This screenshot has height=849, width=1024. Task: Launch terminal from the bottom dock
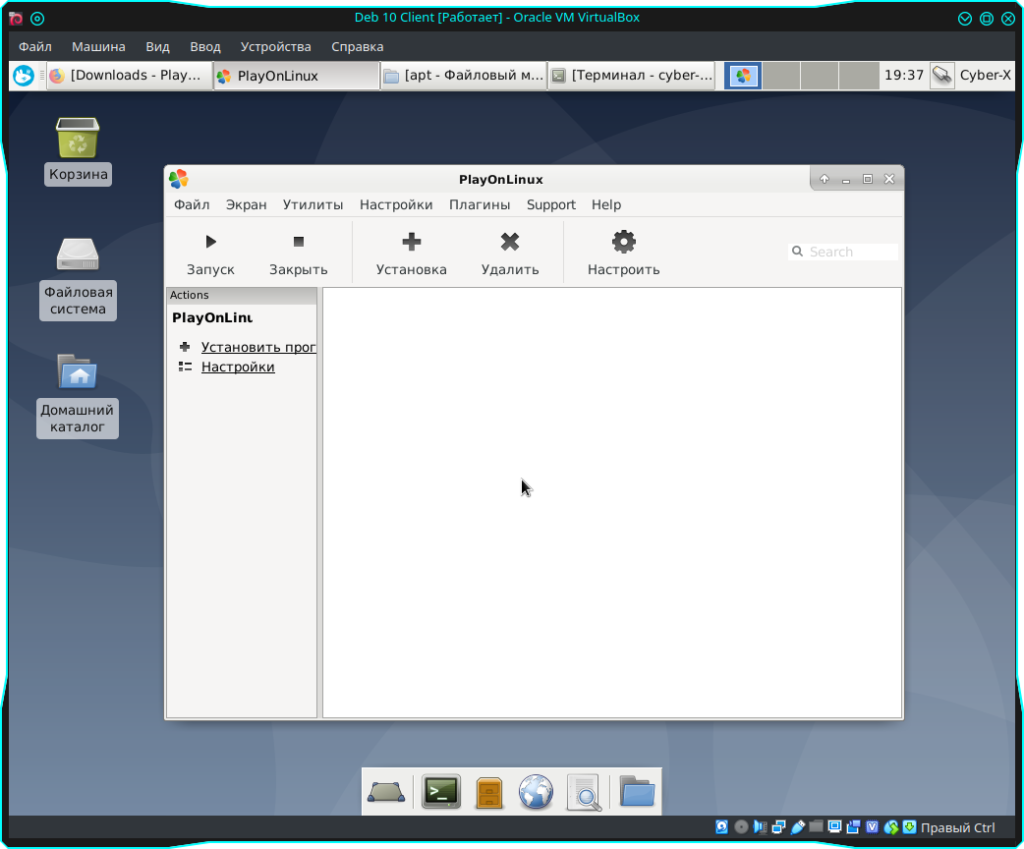[441, 792]
